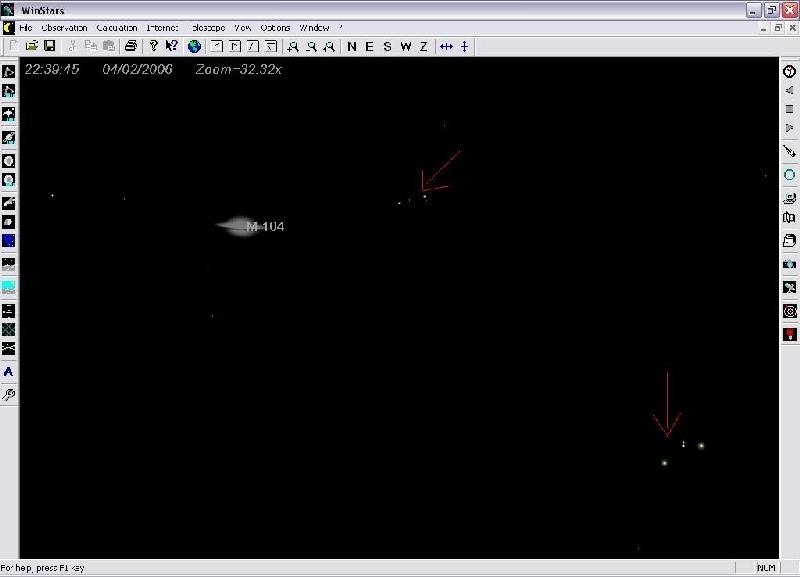This screenshot has height=577, width=800.
Task: Click the clock icon in right sidebar
Action: [790, 71]
